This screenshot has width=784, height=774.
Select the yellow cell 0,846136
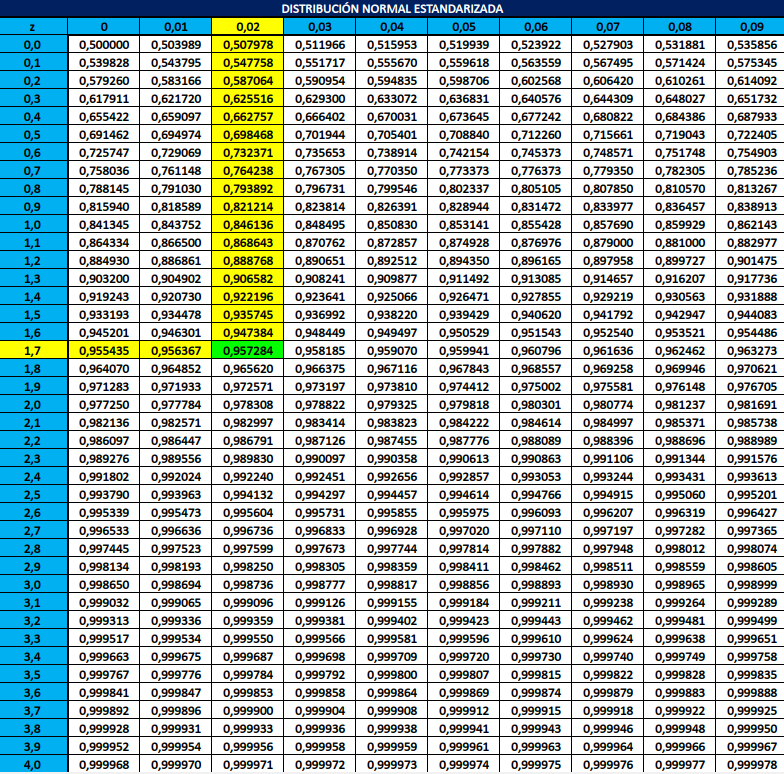(x=247, y=225)
